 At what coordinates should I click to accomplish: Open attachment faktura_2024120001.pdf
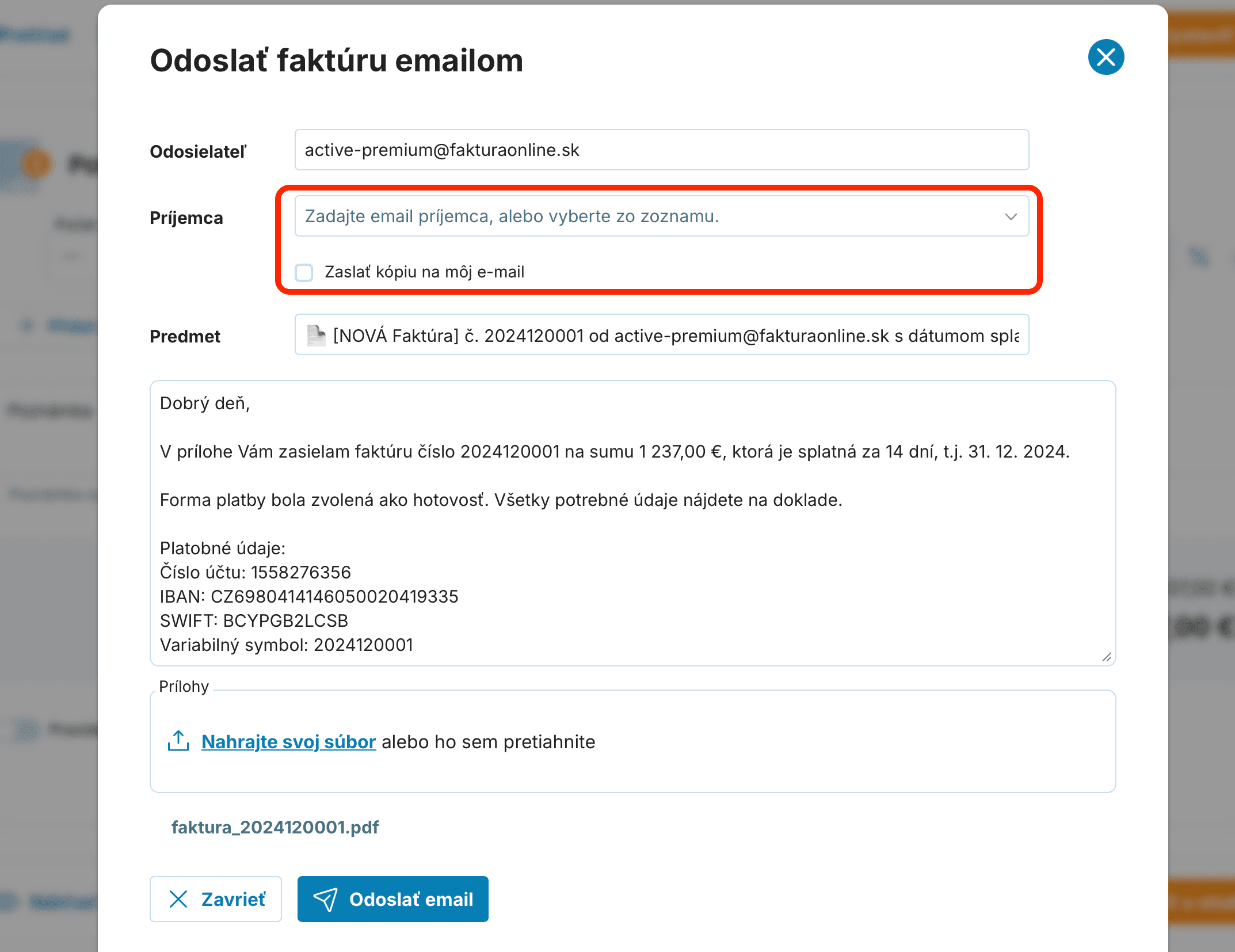(x=275, y=827)
